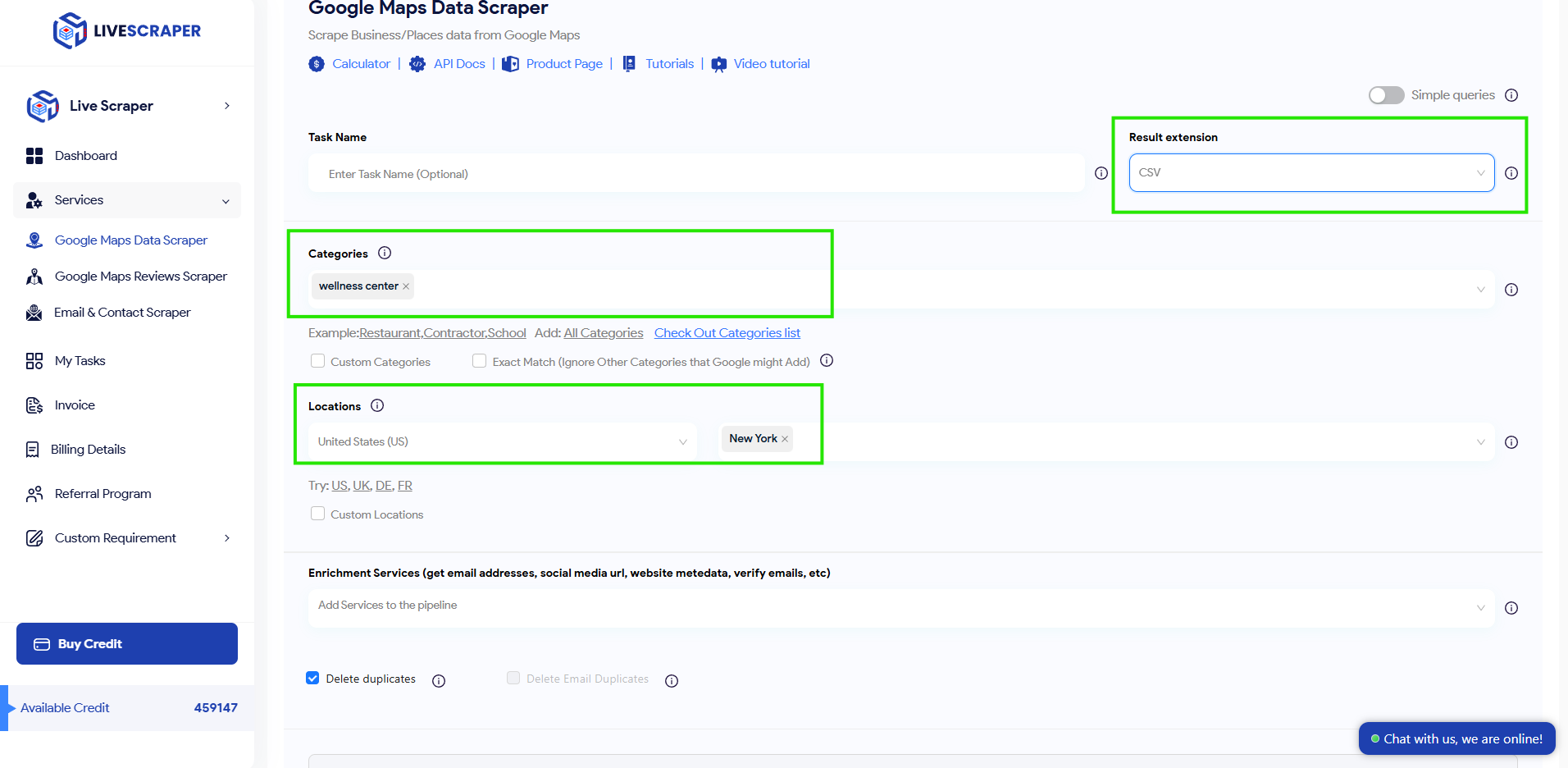
Task: Open Dashboard from the sidebar
Action: [x=86, y=156]
